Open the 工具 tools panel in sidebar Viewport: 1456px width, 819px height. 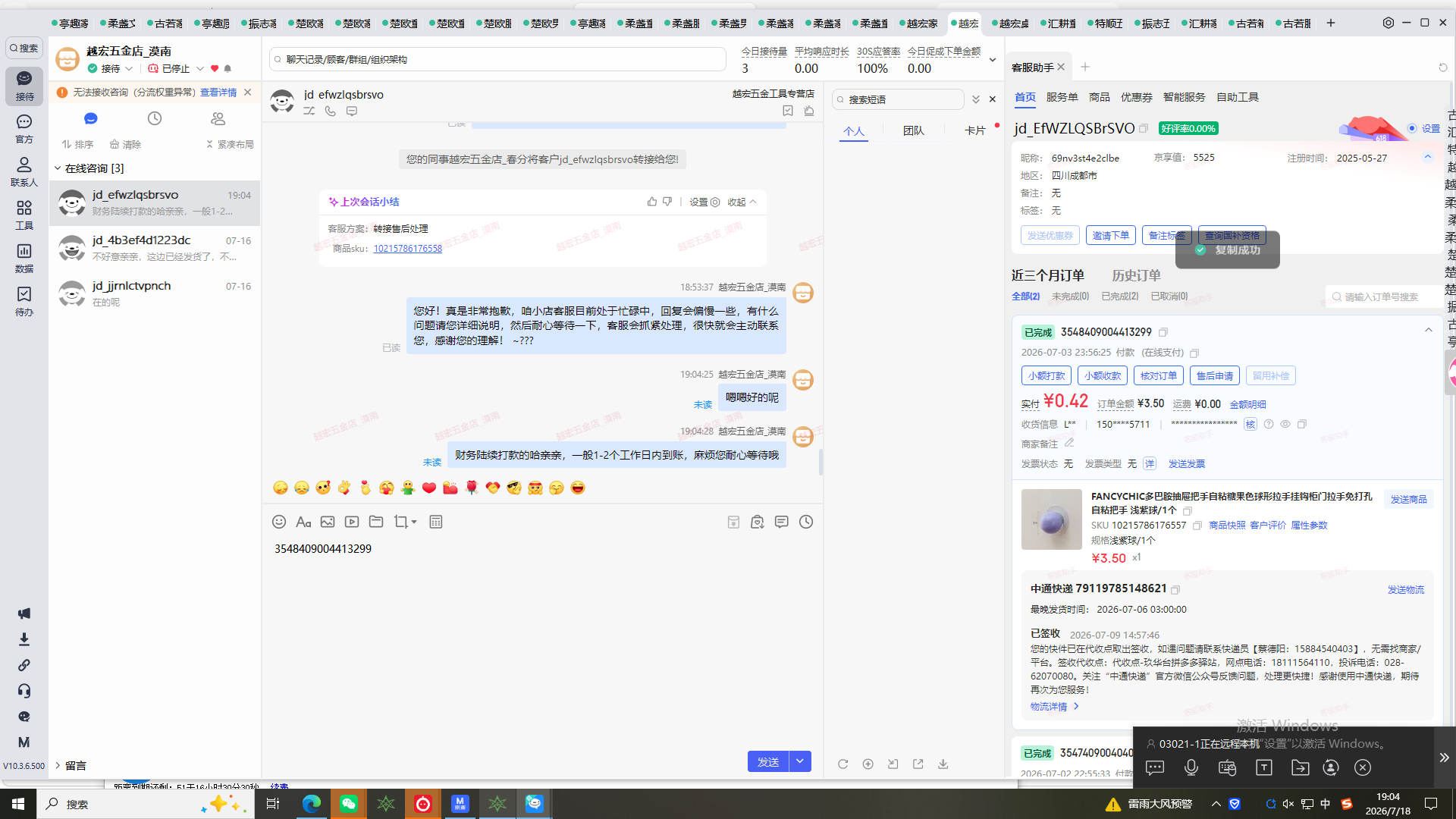[x=24, y=215]
